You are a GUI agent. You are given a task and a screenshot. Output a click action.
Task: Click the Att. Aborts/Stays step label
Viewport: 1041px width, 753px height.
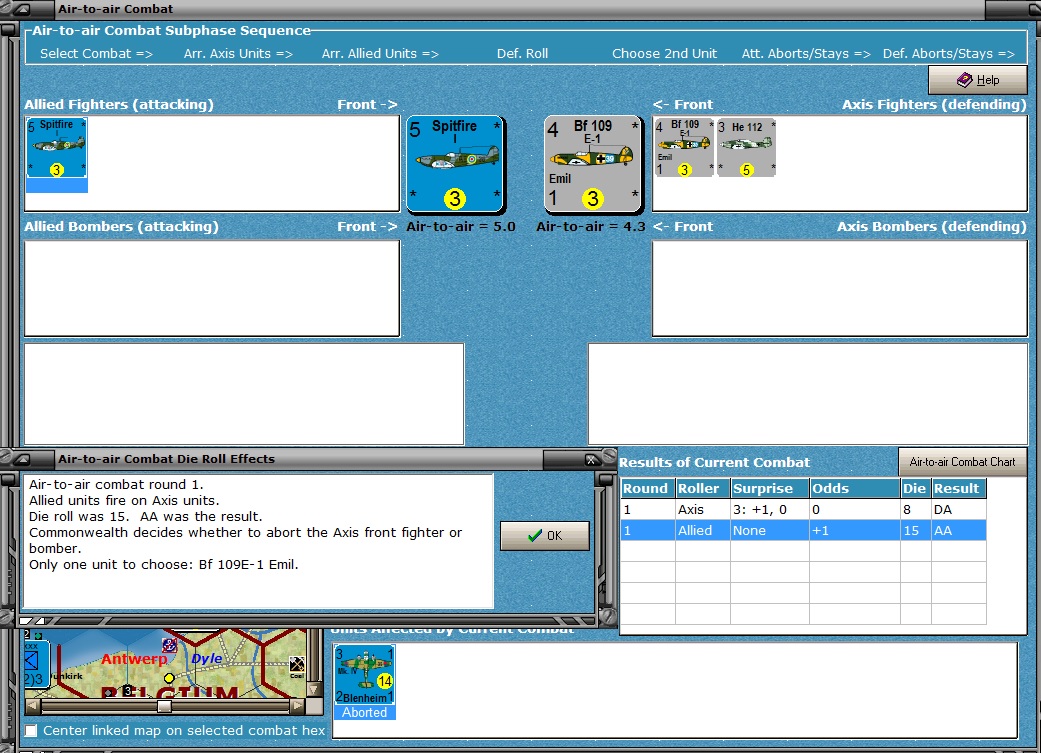click(806, 54)
